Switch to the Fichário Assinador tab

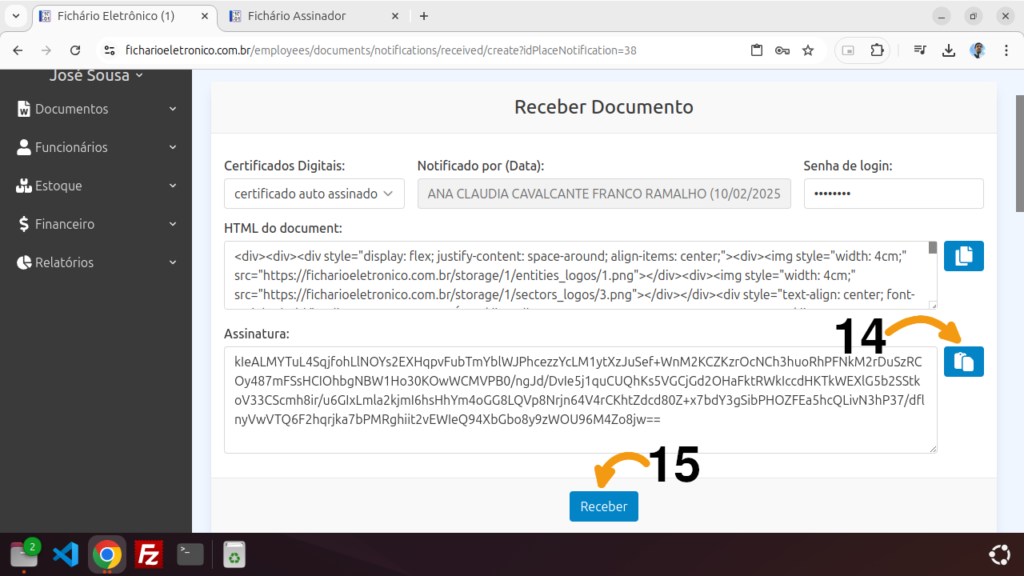[313, 16]
